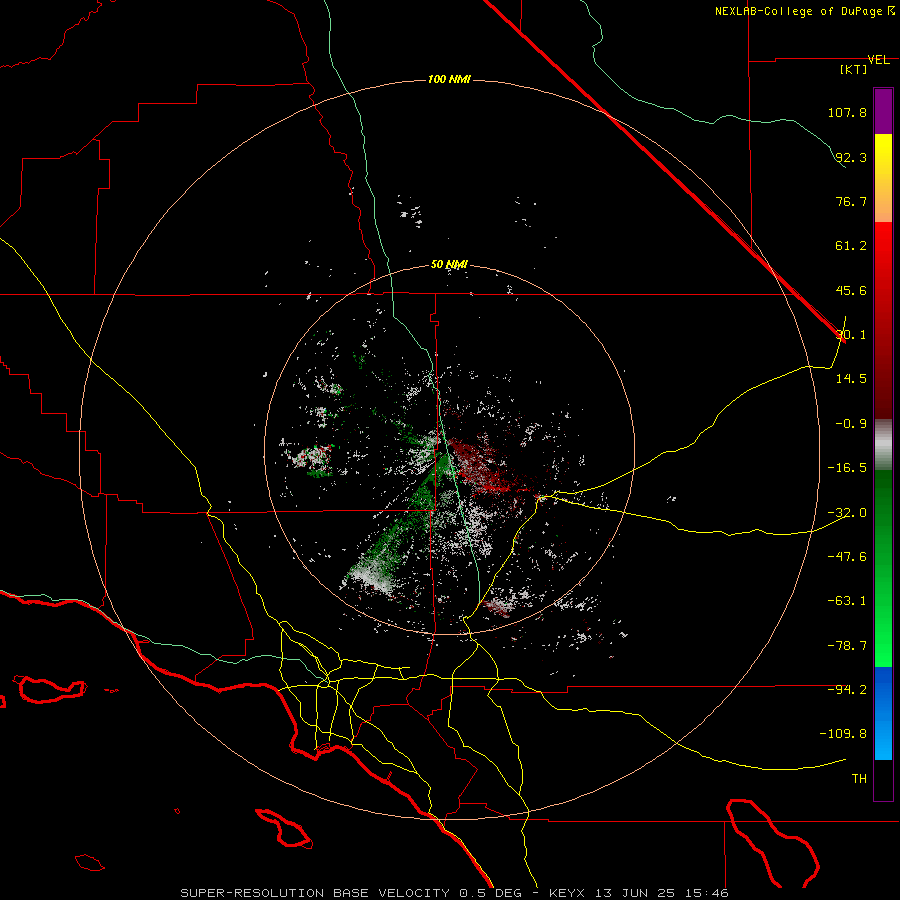
Task: Pick the blue segment of the velocity color bar
Action: (883, 713)
